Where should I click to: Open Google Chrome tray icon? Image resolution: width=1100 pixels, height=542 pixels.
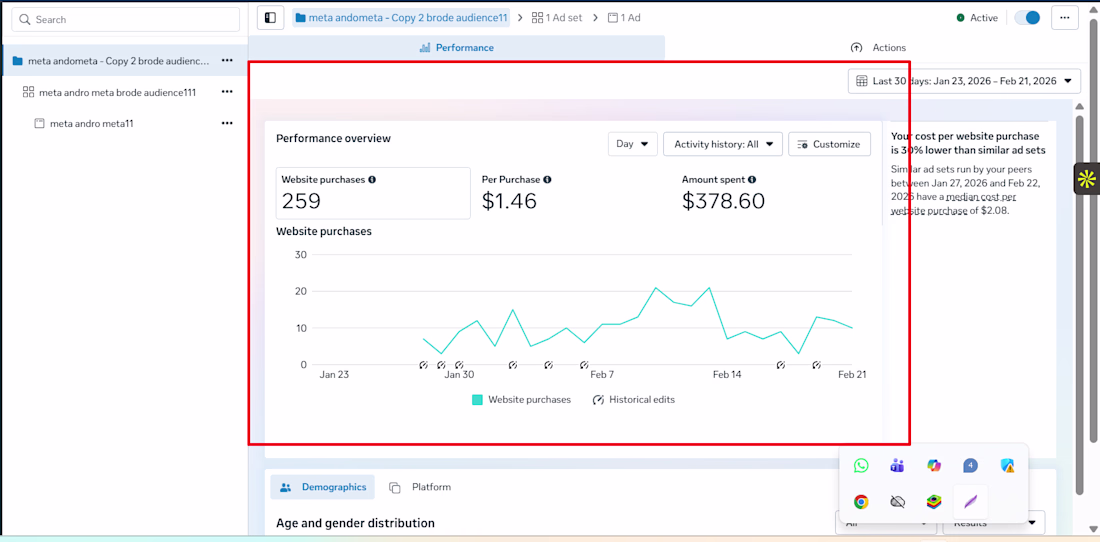[861, 502]
